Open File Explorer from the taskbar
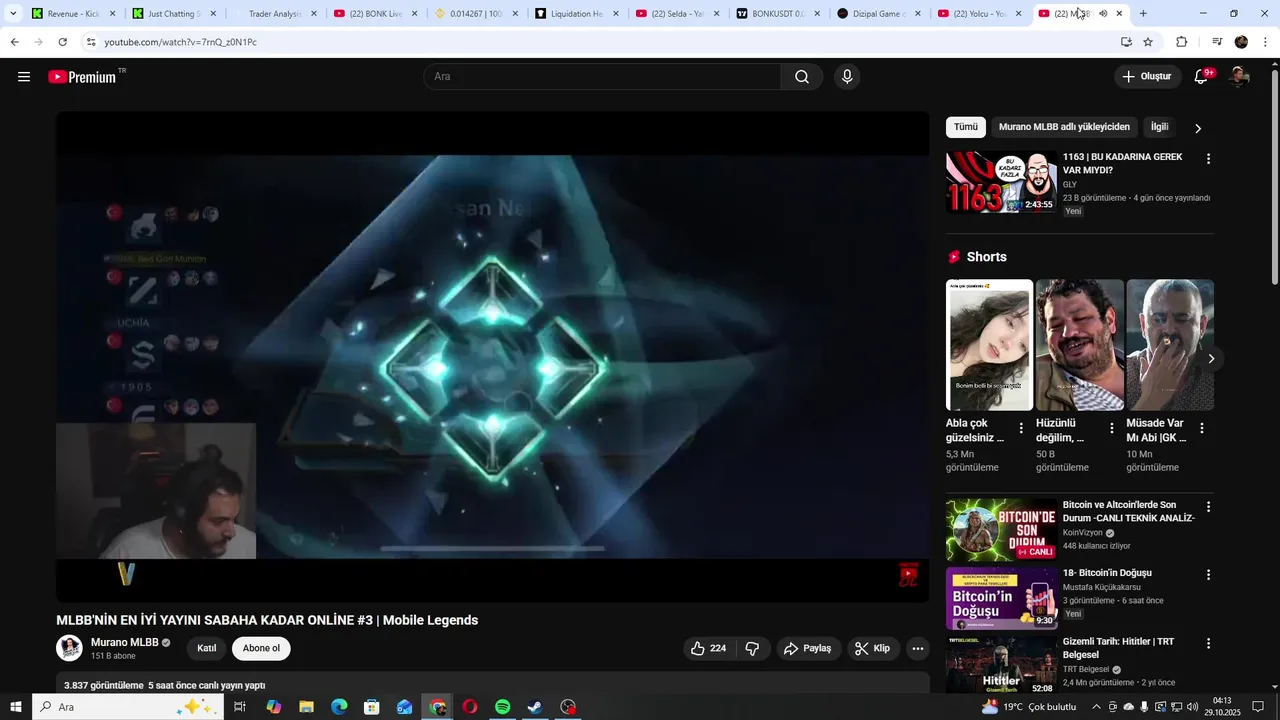The width and height of the screenshot is (1280, 720). pos(306,707)
